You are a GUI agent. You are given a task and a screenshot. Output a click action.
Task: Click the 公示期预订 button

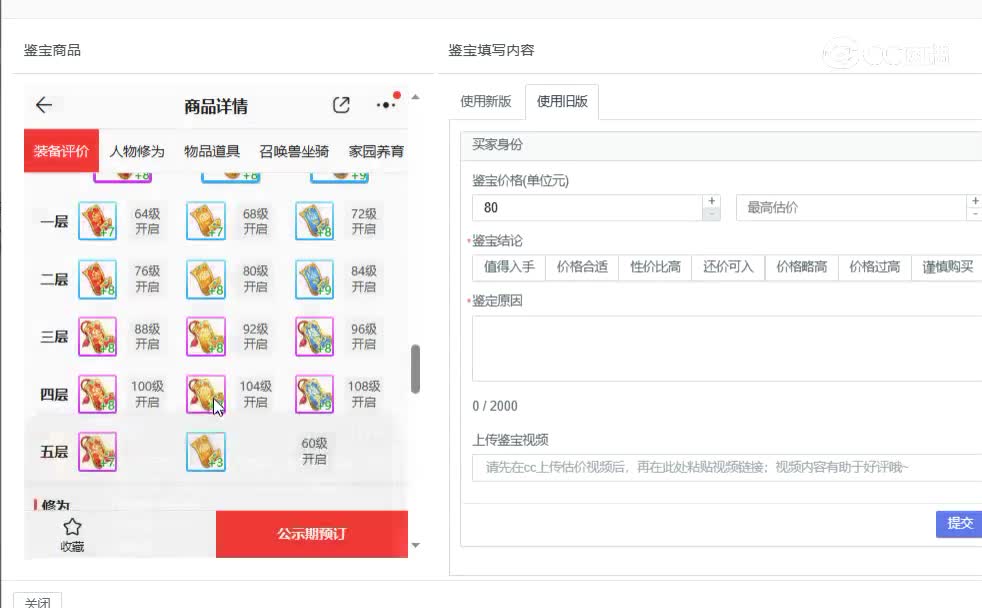click(311, 535)
